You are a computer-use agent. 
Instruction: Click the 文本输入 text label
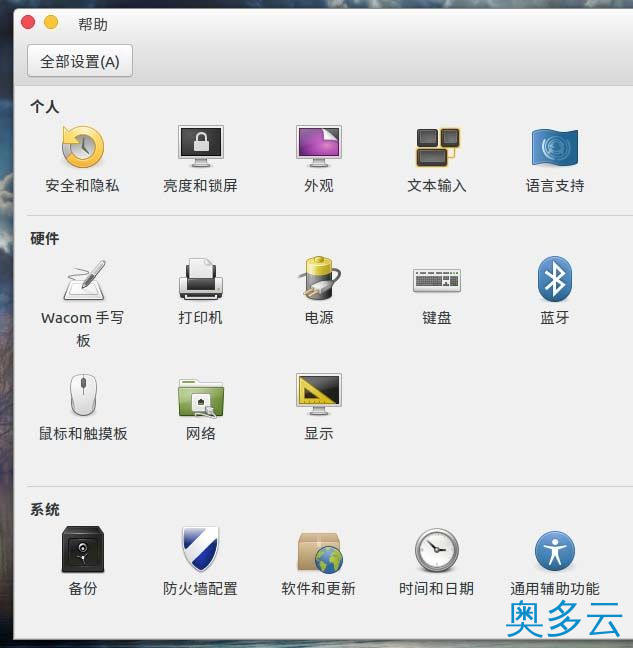coord(437,186)
